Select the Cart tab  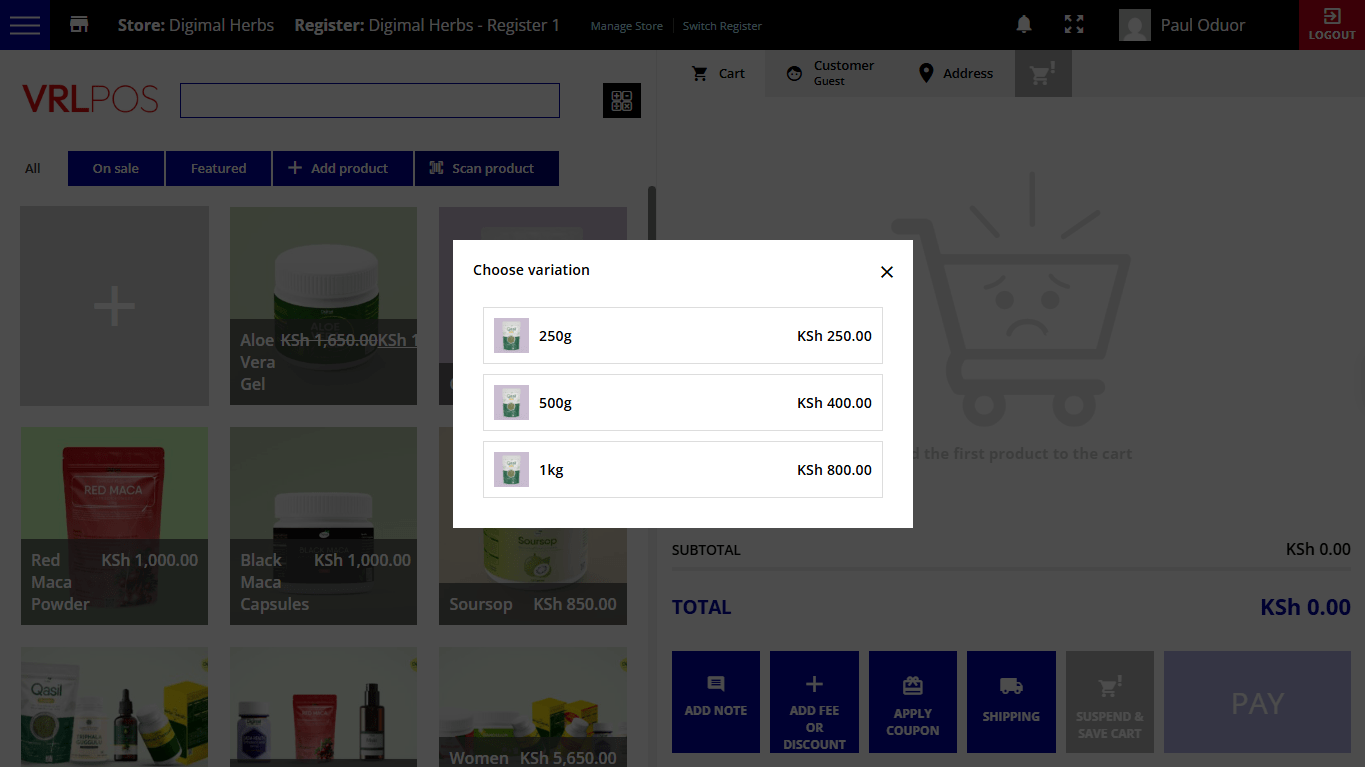(719, 73)
